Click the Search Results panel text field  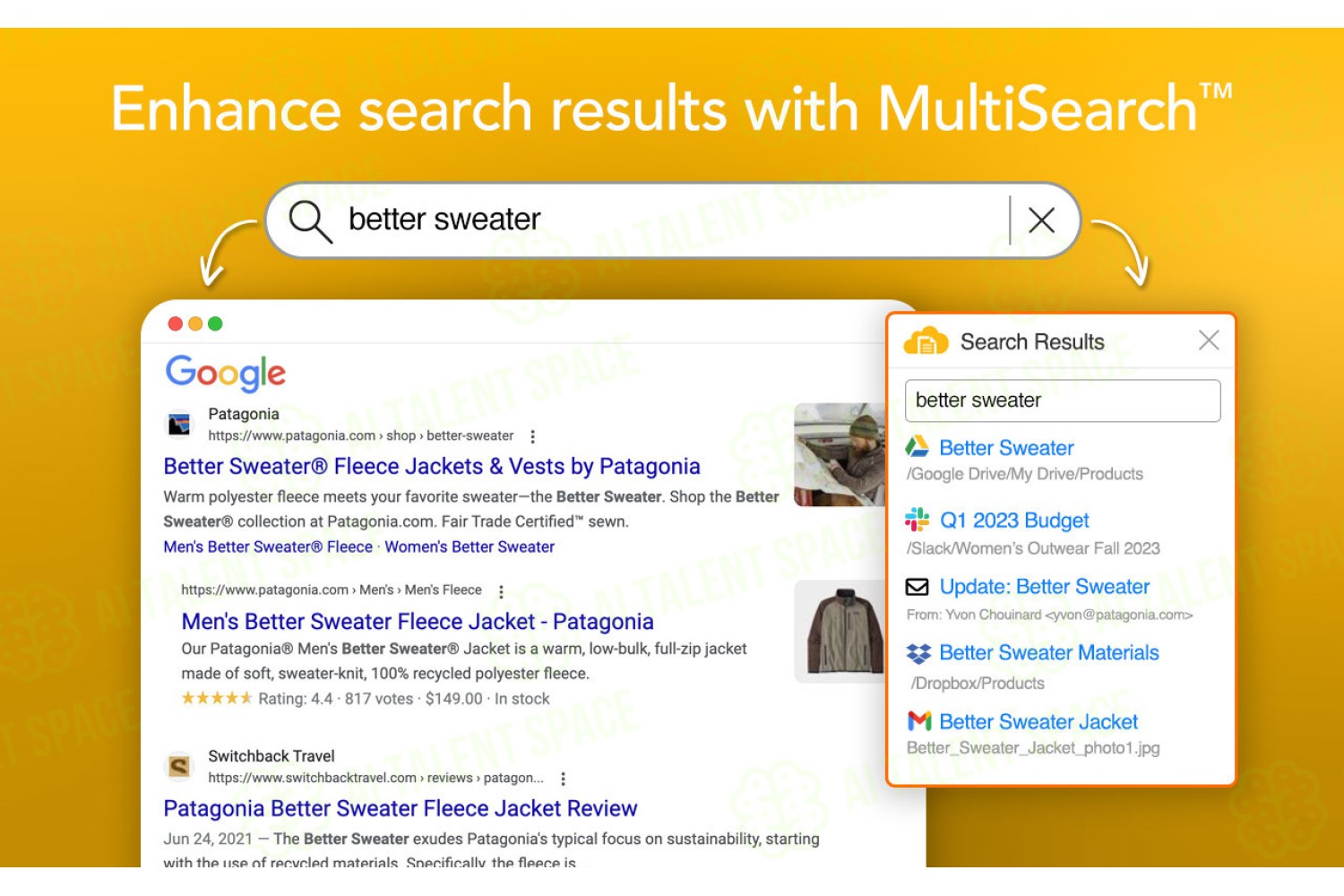tap(1063, 401)
